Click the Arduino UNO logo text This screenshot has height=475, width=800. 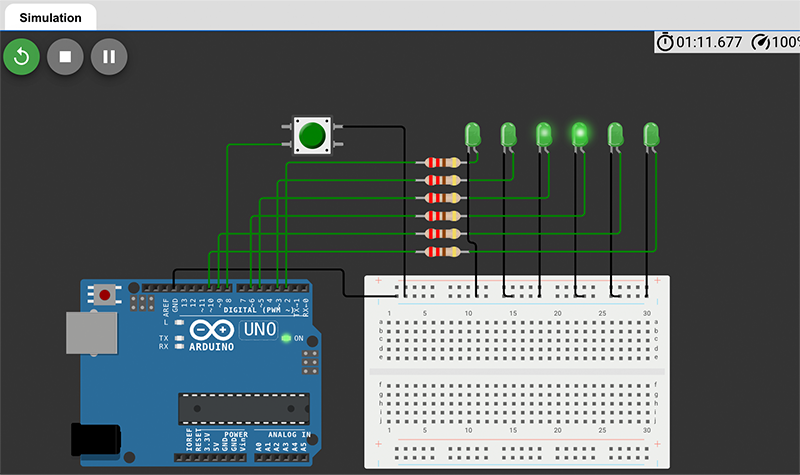coord(260,330)
